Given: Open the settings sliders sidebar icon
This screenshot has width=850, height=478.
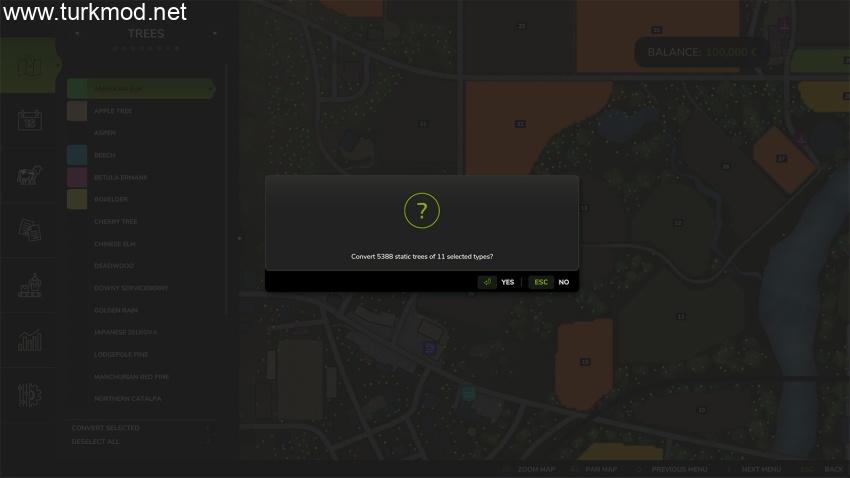Looking at the screenshot, I should 29,395.
